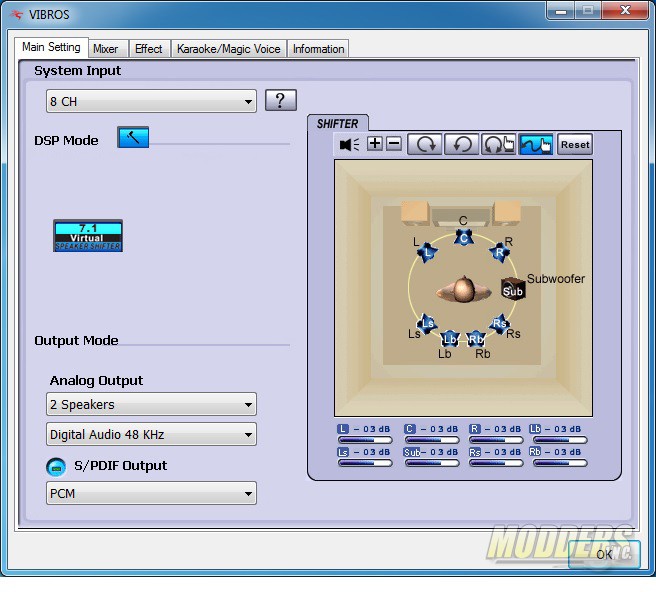Adjust the Ls channel volume slider
The height and width of the screenshot is (592, 656).
click(x=365, y=463)
